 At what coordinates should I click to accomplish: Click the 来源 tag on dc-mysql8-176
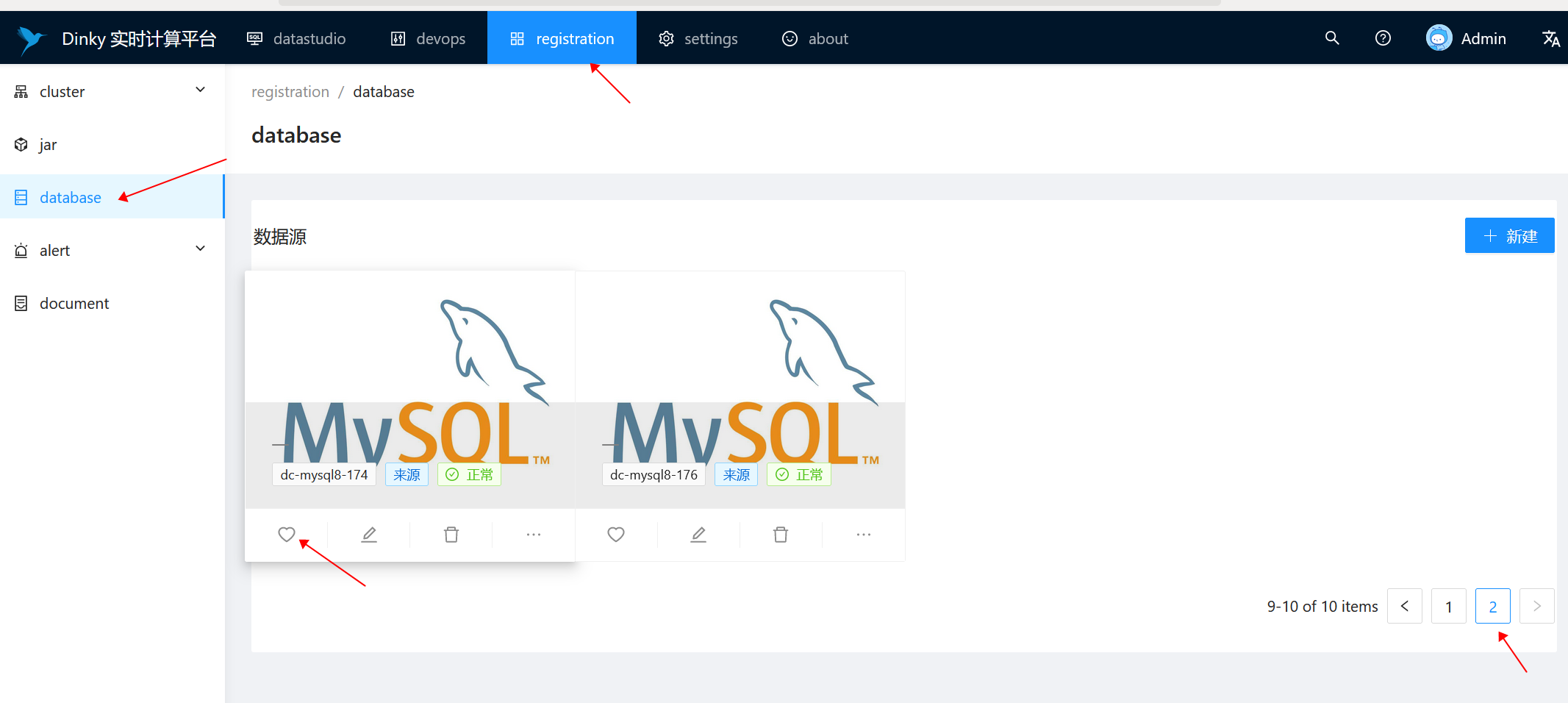pyautogui.click(x=736, y=475)
